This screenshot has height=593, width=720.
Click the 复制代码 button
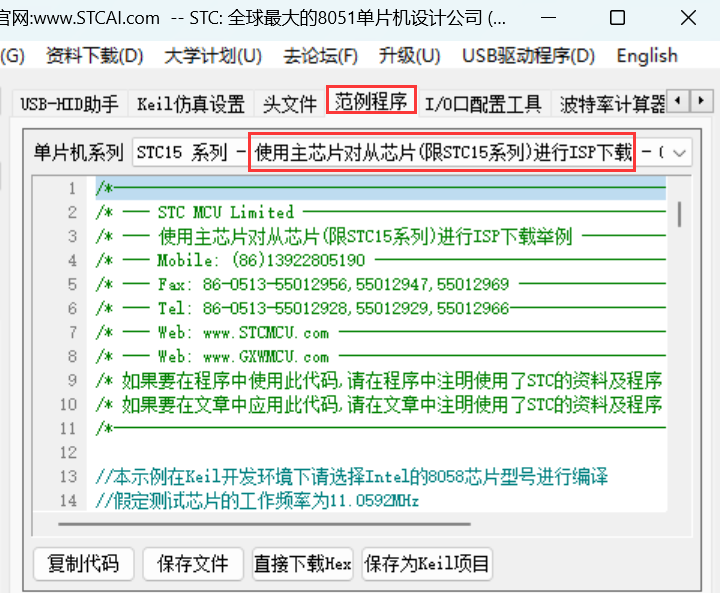pyautogui.click(x=84, y=564)
